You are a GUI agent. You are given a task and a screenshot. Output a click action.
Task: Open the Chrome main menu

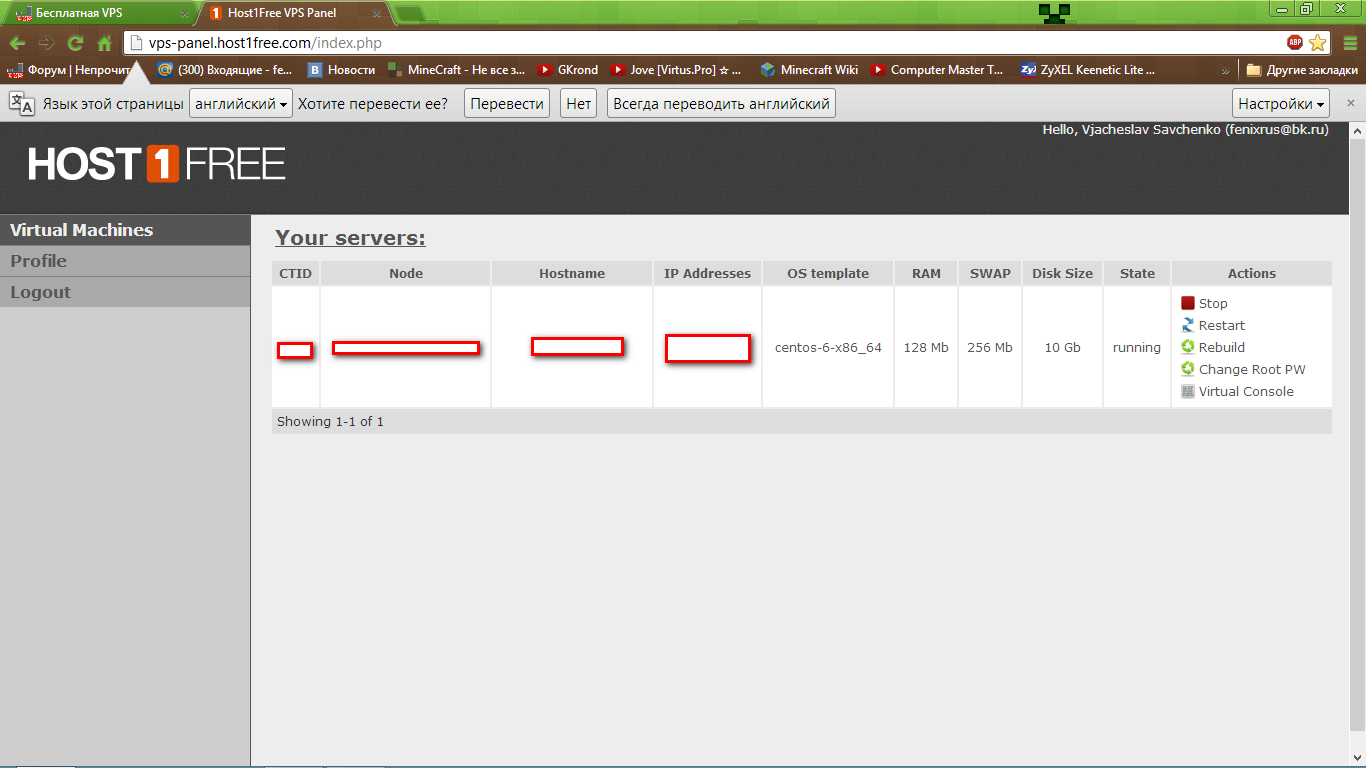(x=1350, y=43)
